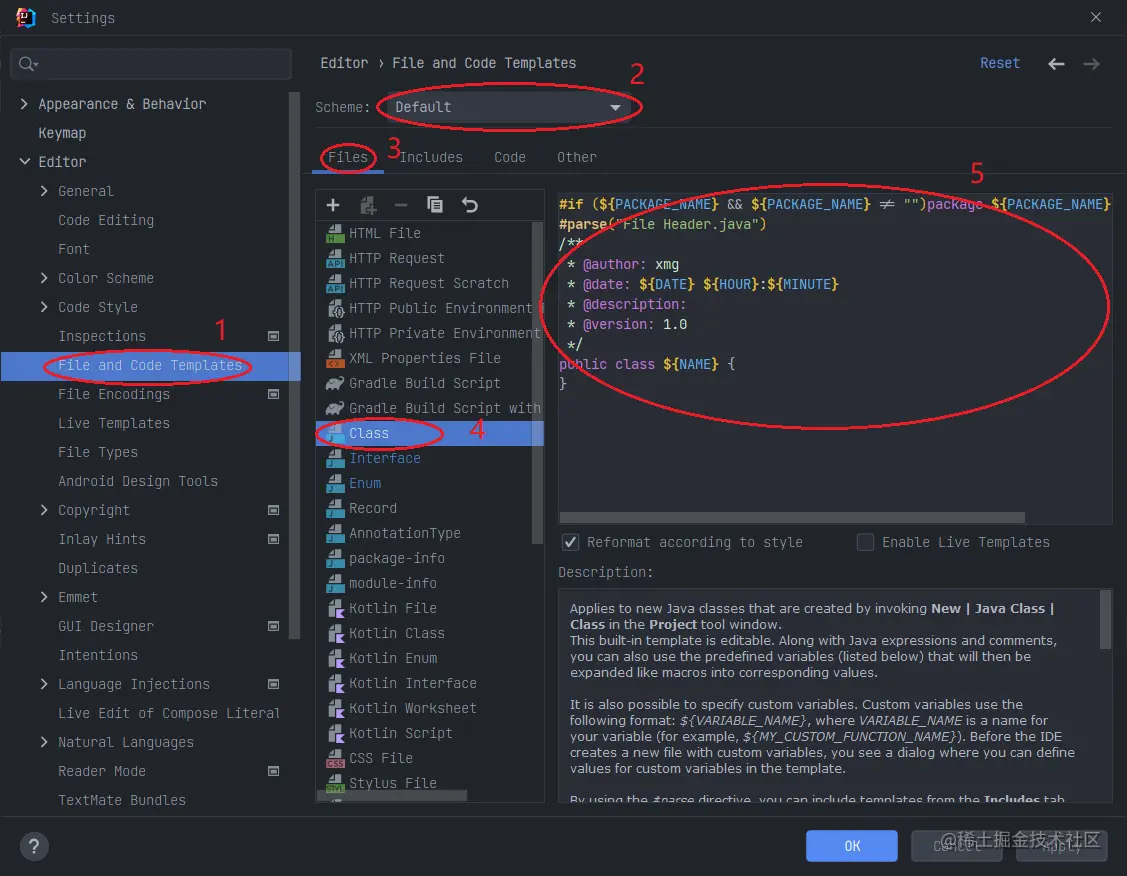Click the Create Child Template File icon
This screenshot has height=876, width=1127.
[368, 206]
